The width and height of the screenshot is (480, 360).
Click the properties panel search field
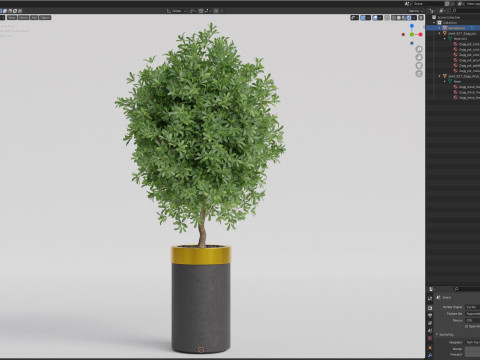tap(467, 289)
